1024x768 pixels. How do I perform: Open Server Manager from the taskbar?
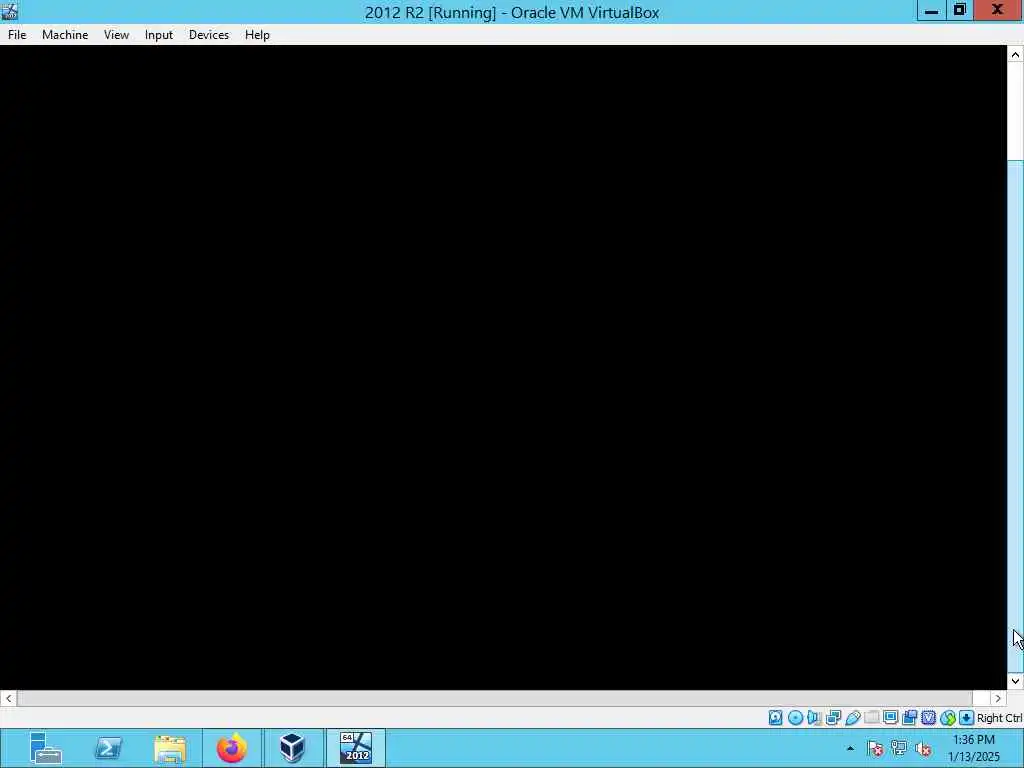pos(46,748)
